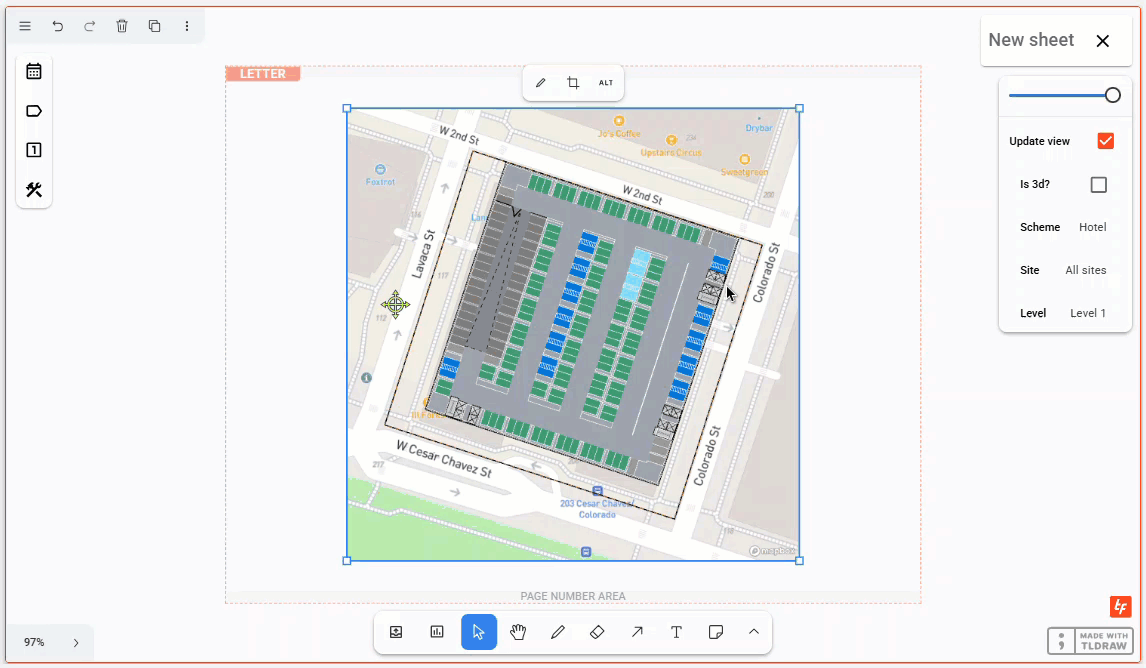Open the Site dropdown showing All sites

click(1085, 270)
